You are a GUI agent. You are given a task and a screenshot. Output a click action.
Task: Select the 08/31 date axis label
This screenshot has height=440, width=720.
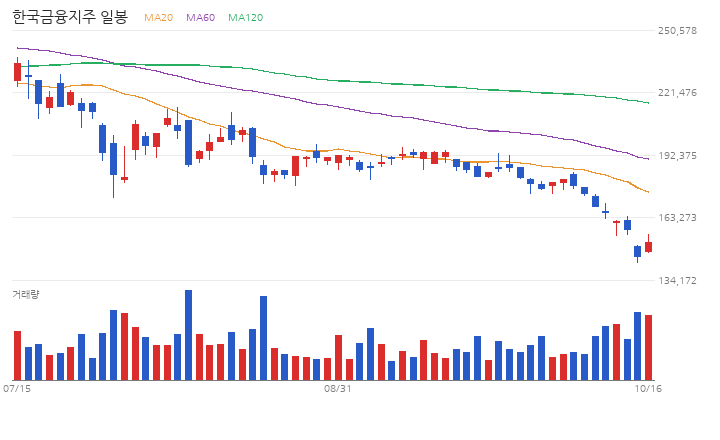click(338, 389)
